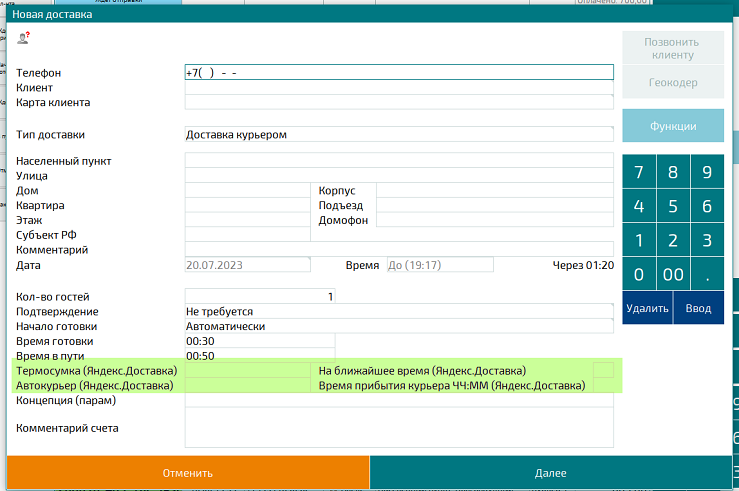
Task: Click the 'Кол-во гостей' field
Action: click(260, 296)
